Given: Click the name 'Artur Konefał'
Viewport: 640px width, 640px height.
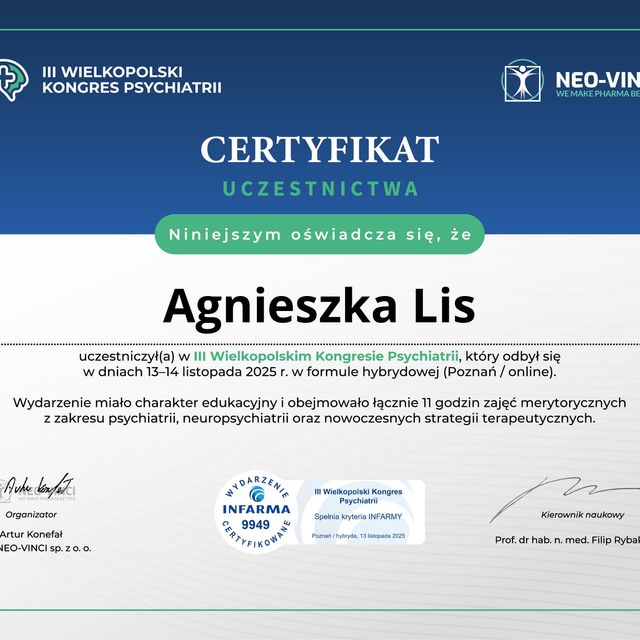Looking at the screenshot, I should point(31,534).
